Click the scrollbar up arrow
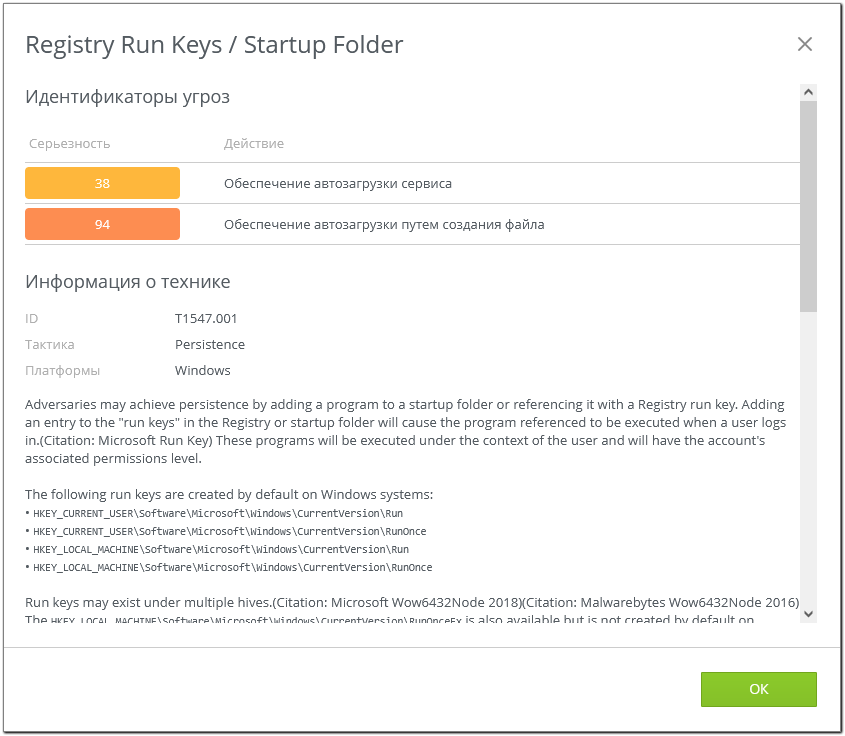Image resolution: width=845 pixels, height=736 pixels. [808, 92]
